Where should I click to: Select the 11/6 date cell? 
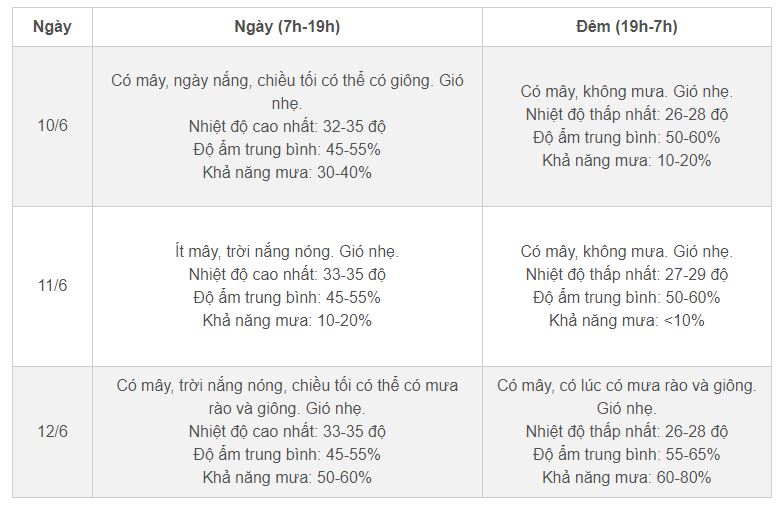click(x=52, y=286)
